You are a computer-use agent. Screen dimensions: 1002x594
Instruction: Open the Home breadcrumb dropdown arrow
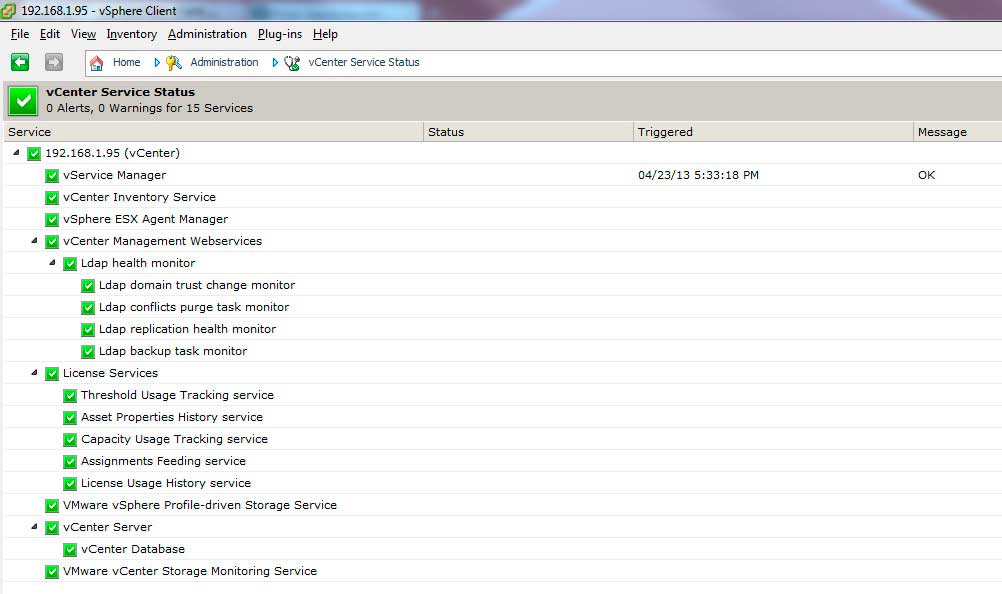157,63
